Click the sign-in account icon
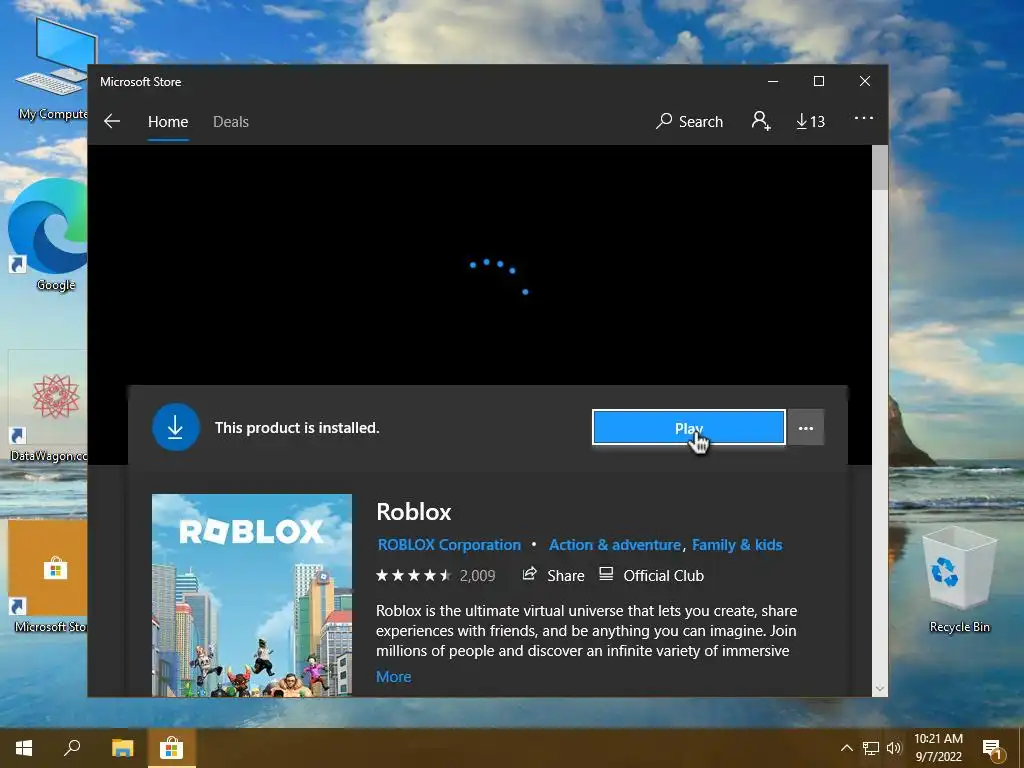 [x=761, y=121]
